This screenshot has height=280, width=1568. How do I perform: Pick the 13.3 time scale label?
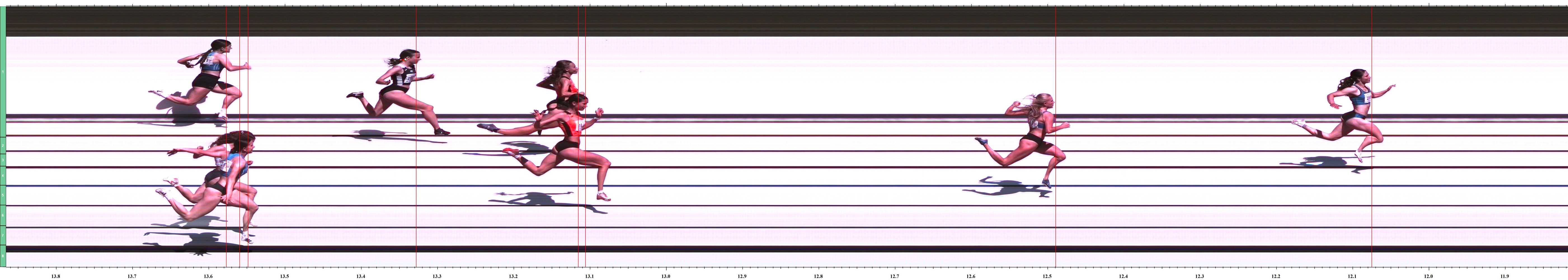(x=437, y=276)
